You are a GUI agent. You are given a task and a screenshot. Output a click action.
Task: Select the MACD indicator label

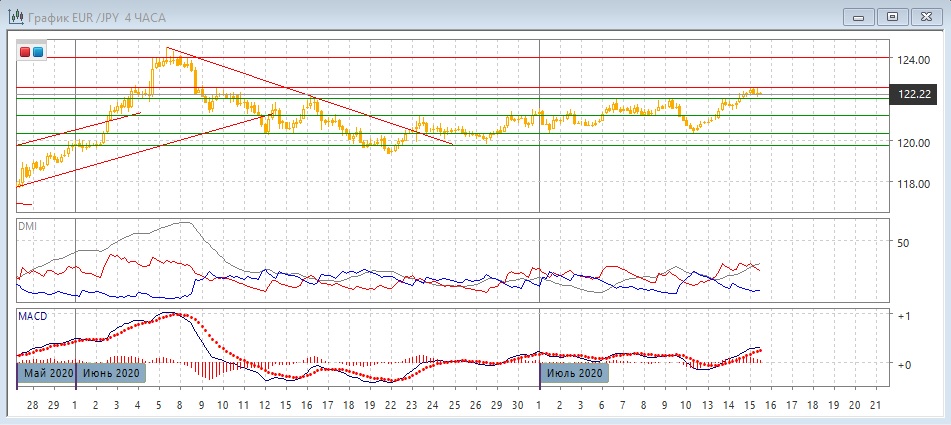(x=32, y=316)
